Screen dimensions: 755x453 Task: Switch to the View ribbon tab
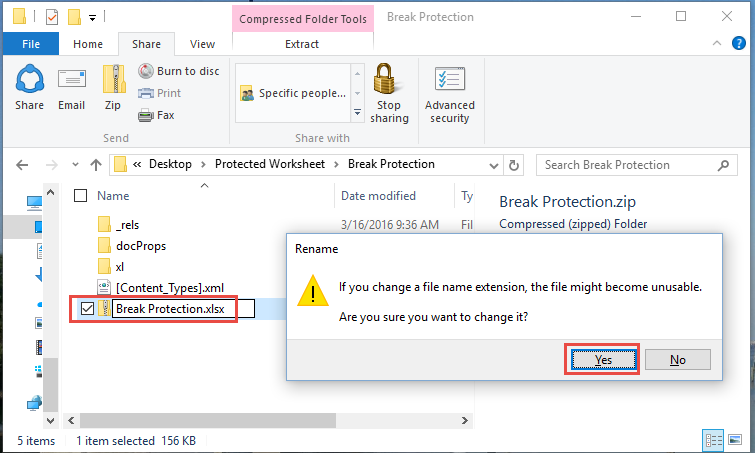click(x=202, y=44)
